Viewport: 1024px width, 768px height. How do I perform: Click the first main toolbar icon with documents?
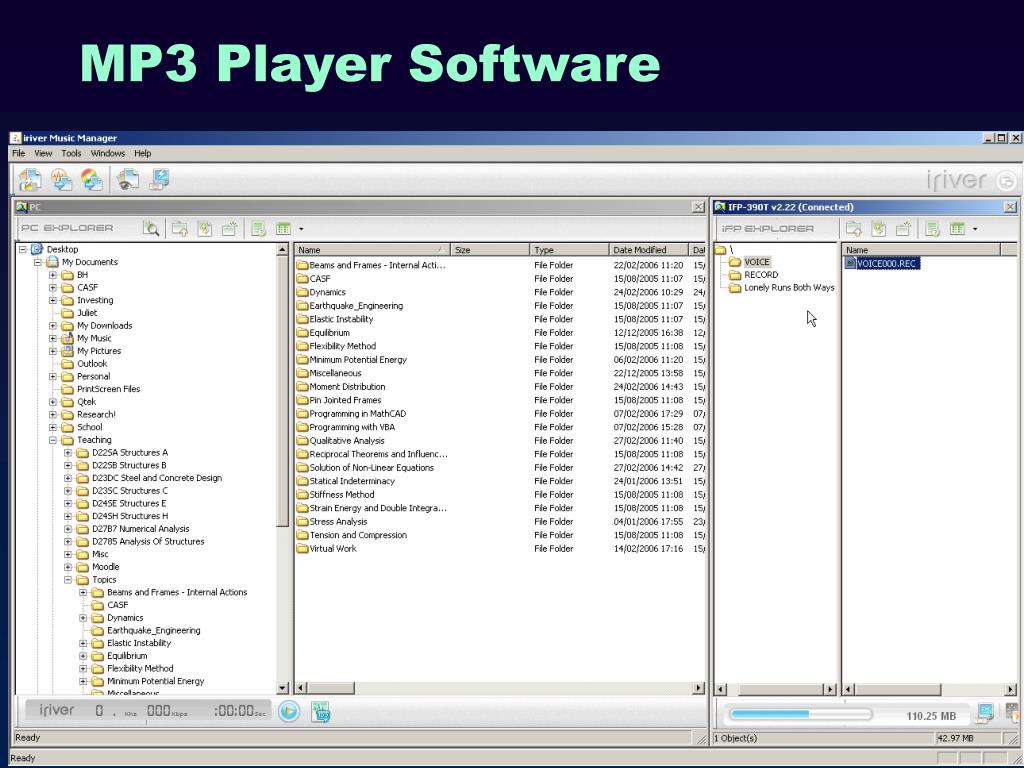[30, 180]
